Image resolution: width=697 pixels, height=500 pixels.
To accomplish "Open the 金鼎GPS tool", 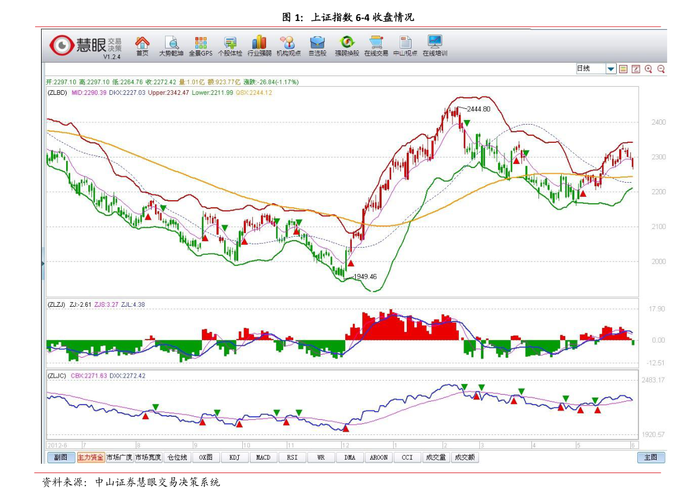I will 201,45.
